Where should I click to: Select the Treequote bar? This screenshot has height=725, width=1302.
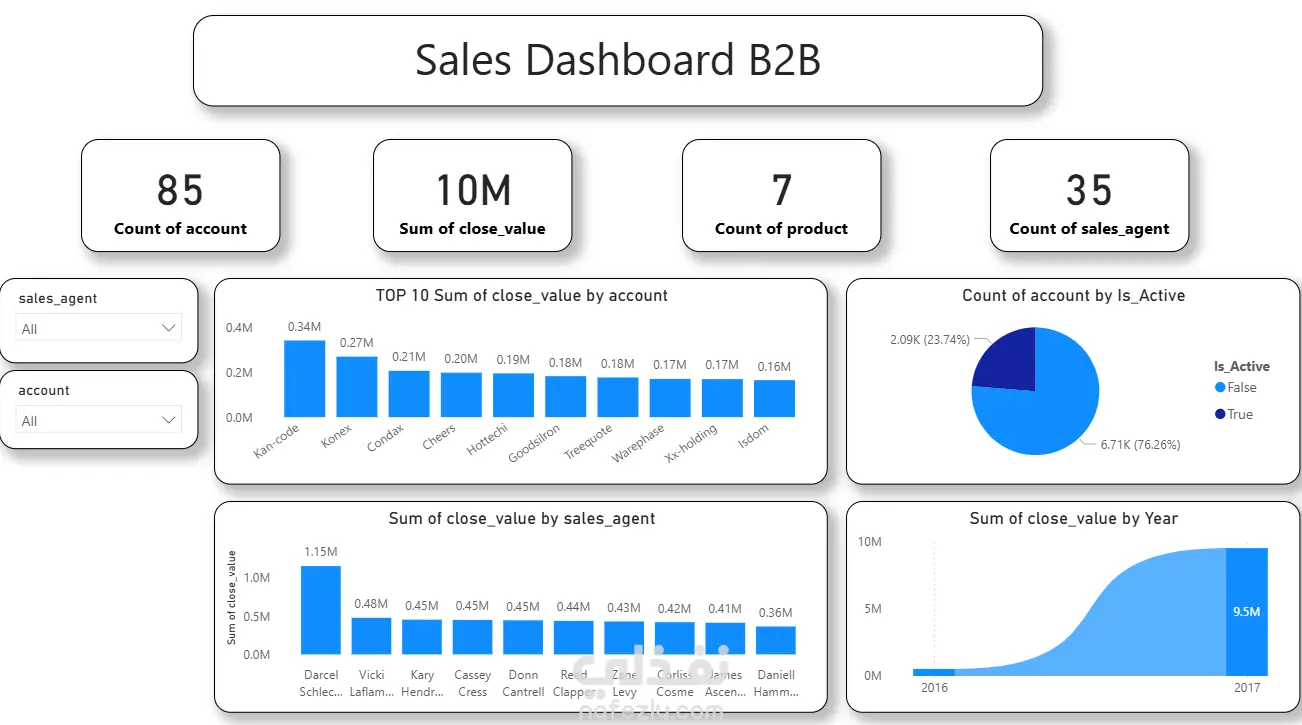618,397
